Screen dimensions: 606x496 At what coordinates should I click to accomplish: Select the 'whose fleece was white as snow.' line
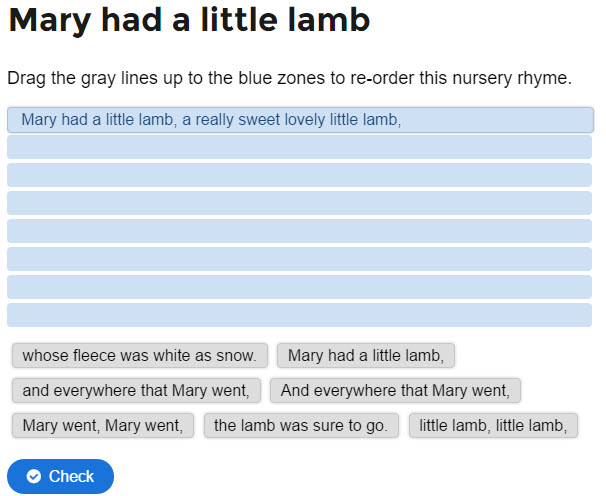140,355
